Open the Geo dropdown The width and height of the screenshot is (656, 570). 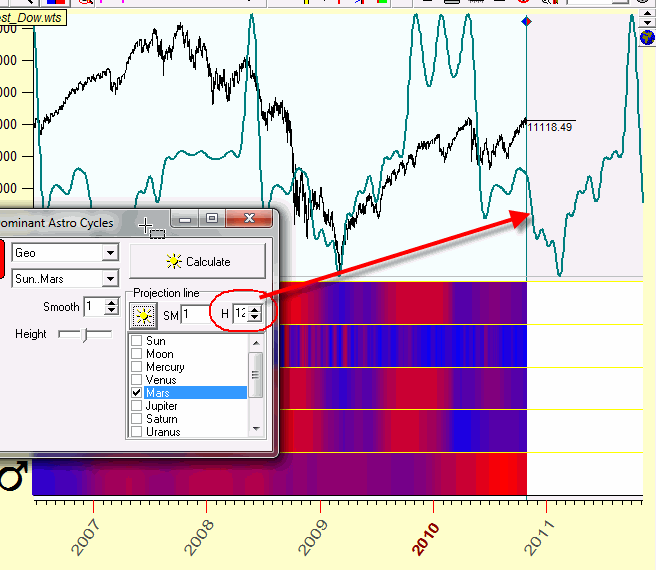(110, 254)
